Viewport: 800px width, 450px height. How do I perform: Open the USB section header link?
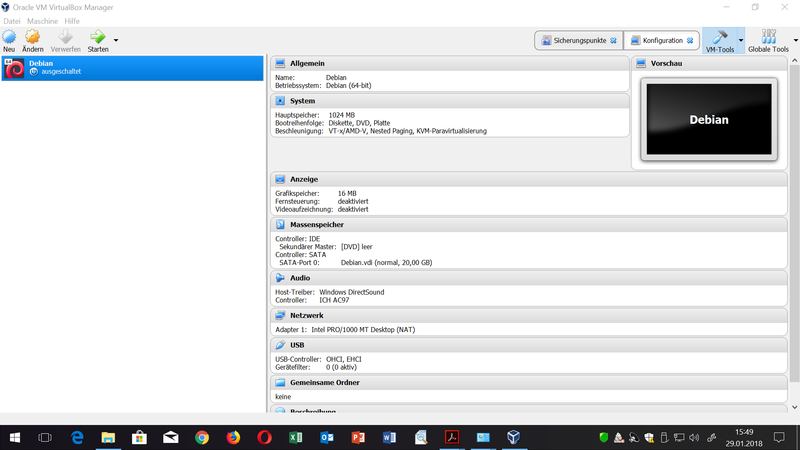[x=297, y=345]
